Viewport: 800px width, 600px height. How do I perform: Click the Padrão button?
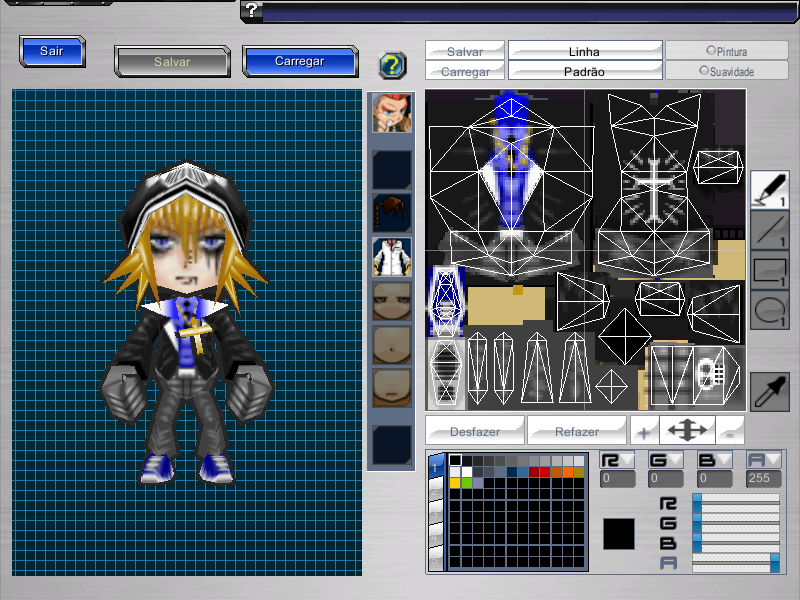(x=585, y=71)
